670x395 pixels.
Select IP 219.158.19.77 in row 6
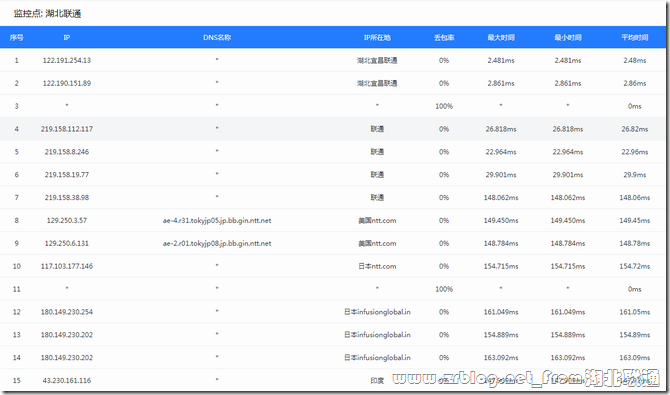point(67,175)
